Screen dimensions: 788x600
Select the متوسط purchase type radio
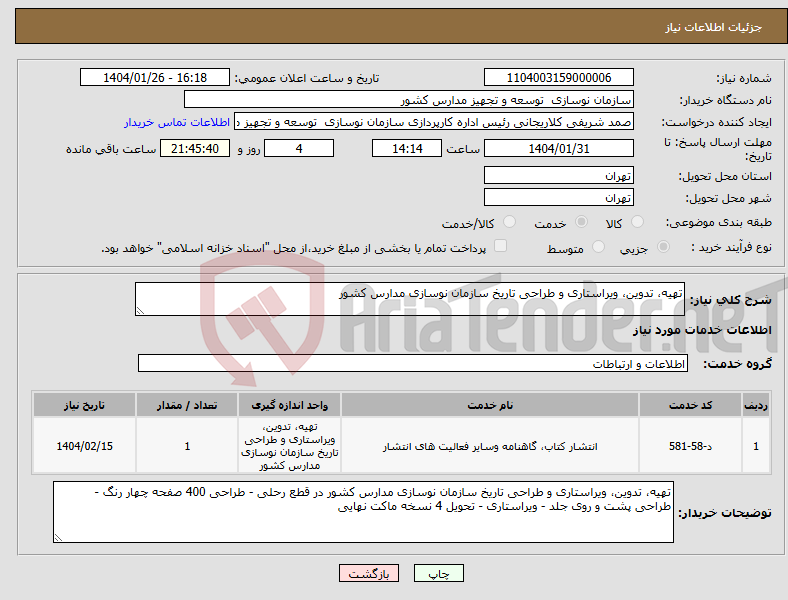598,247
